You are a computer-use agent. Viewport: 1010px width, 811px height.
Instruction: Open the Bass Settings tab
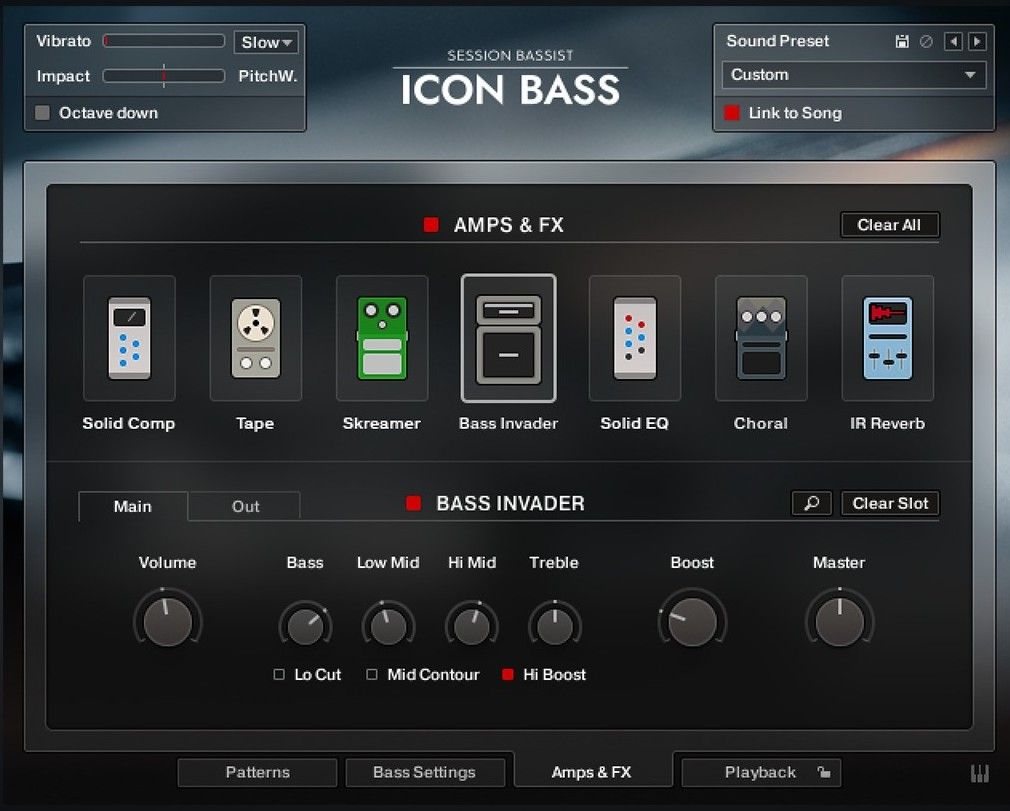tap(424, 772)
